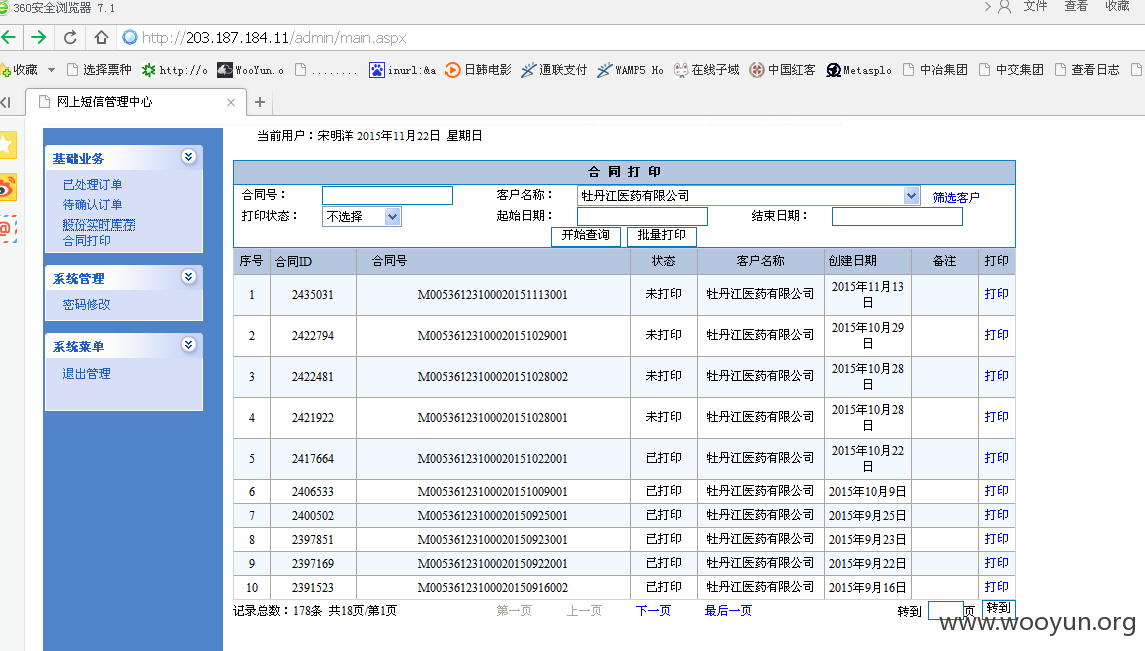The width and height of the screenshot is (1145, 651).
Task: Click the 筛选客户 link
Action: pos(956,197)
